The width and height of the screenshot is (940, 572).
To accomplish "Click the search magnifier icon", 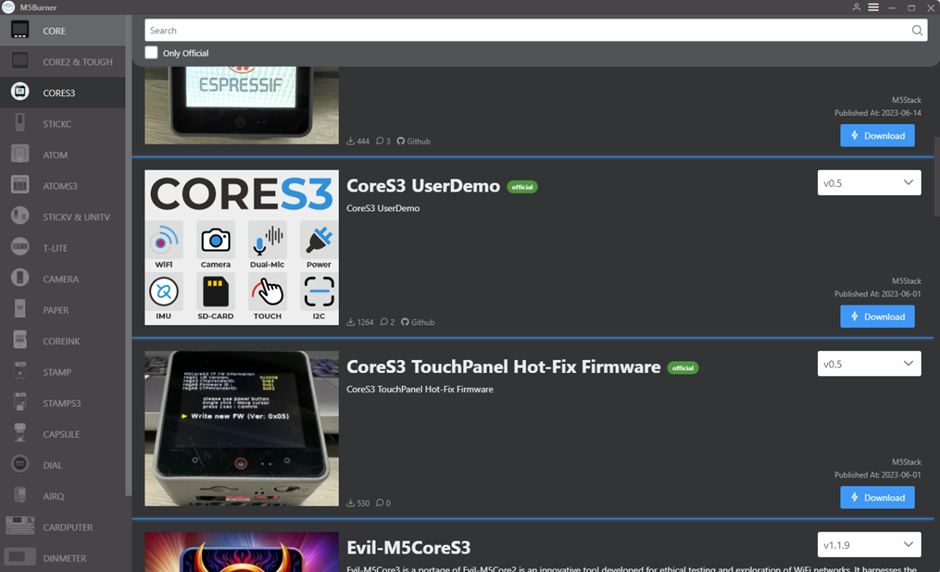I will (917, 31).
